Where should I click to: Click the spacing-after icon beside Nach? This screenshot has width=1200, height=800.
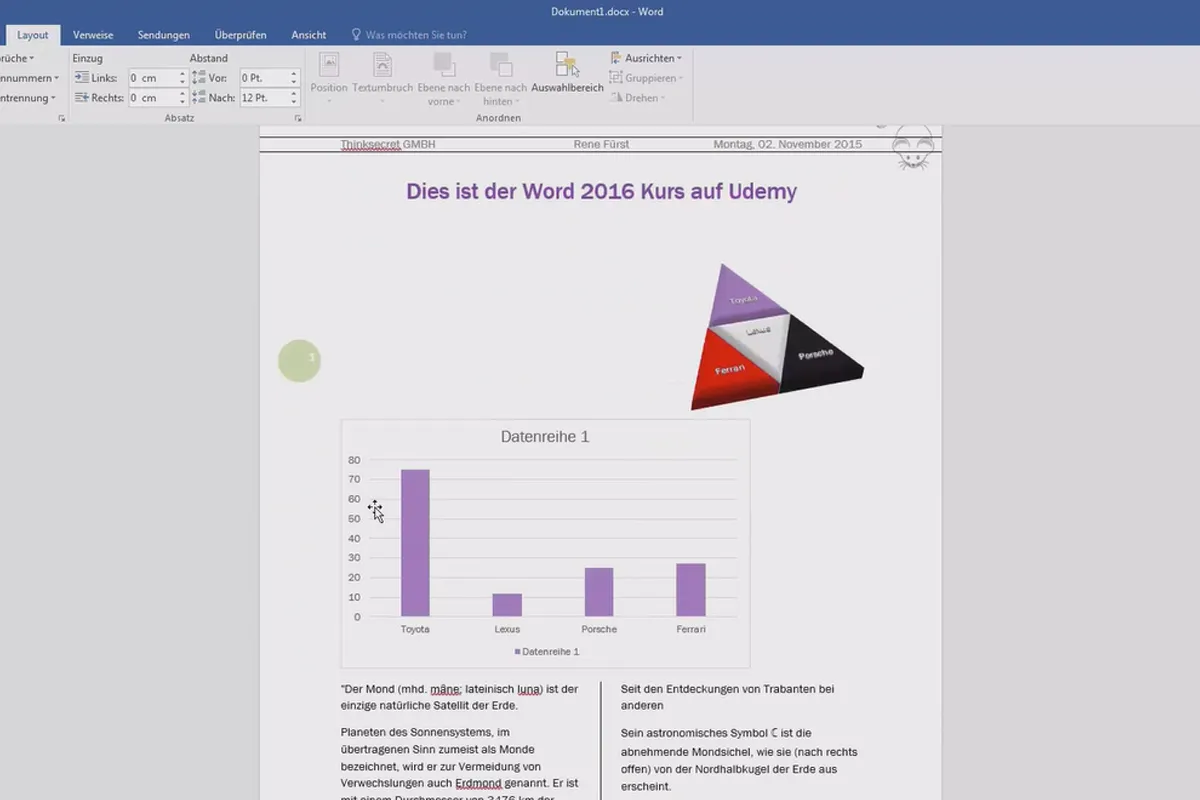coord(199,98)
